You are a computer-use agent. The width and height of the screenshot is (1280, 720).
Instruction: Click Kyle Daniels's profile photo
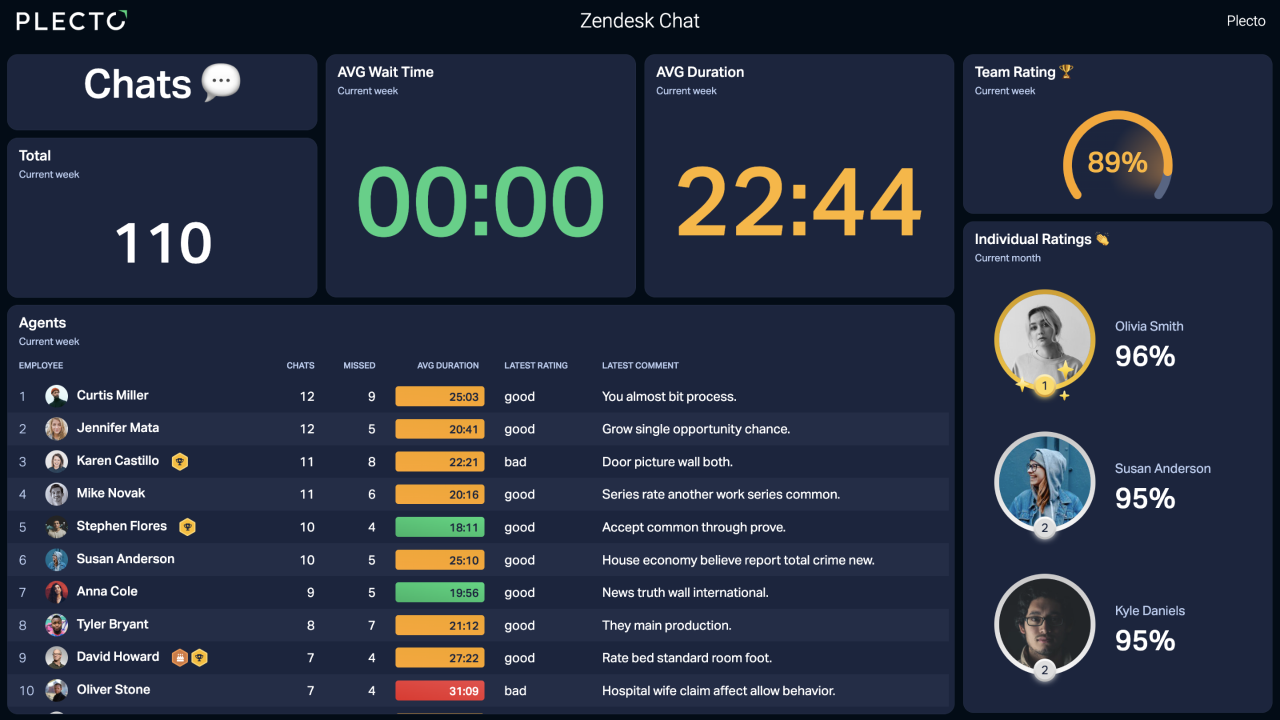[x=1045, y=625]
